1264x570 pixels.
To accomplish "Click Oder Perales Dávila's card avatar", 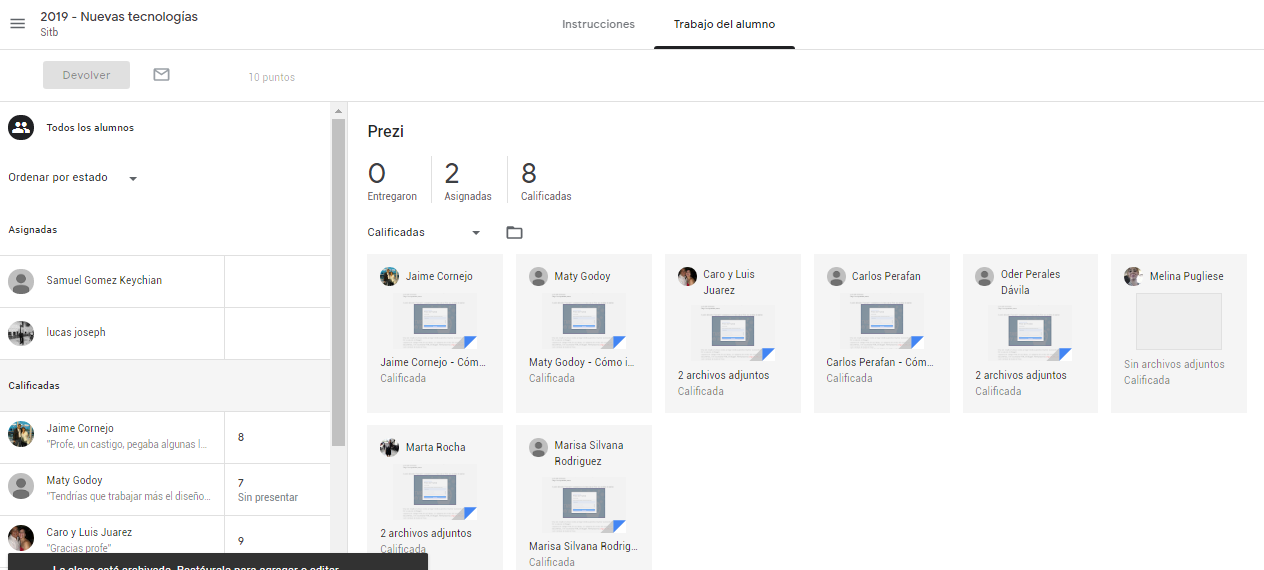I will pyautogui.click(x=985, y=276).
